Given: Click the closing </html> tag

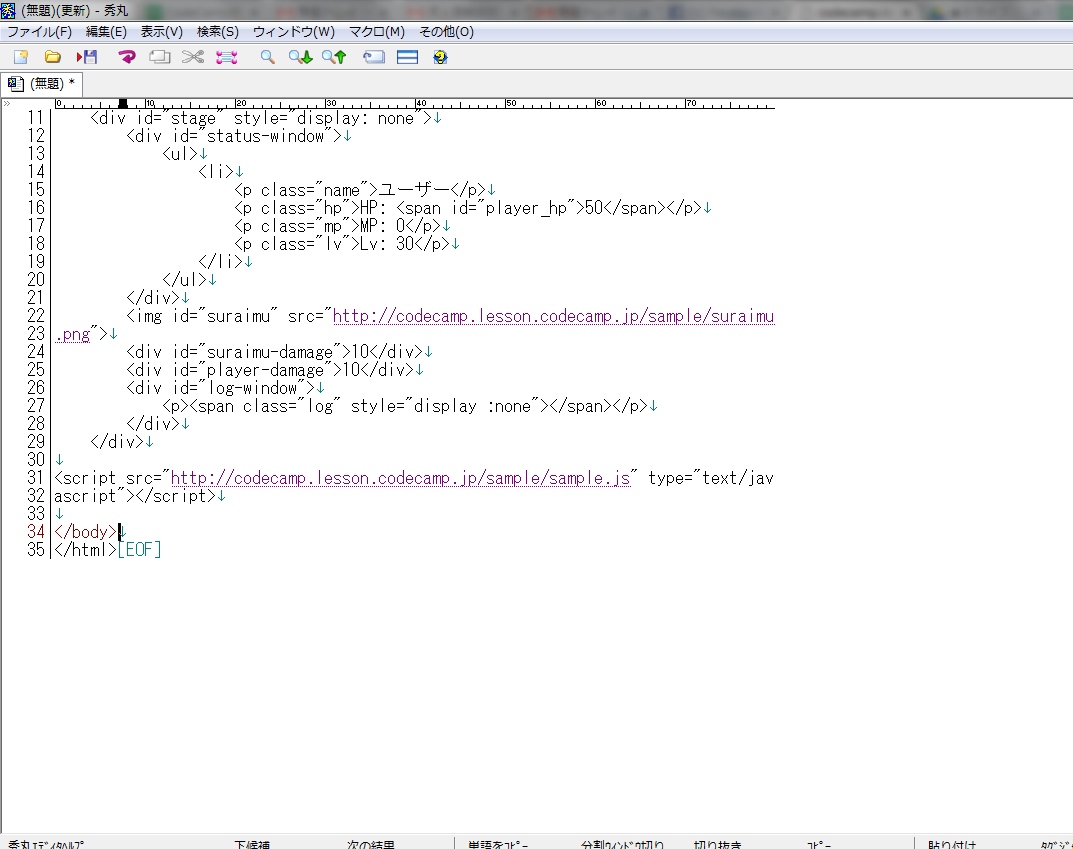Looking at the screenshot, I should [86, 550].
